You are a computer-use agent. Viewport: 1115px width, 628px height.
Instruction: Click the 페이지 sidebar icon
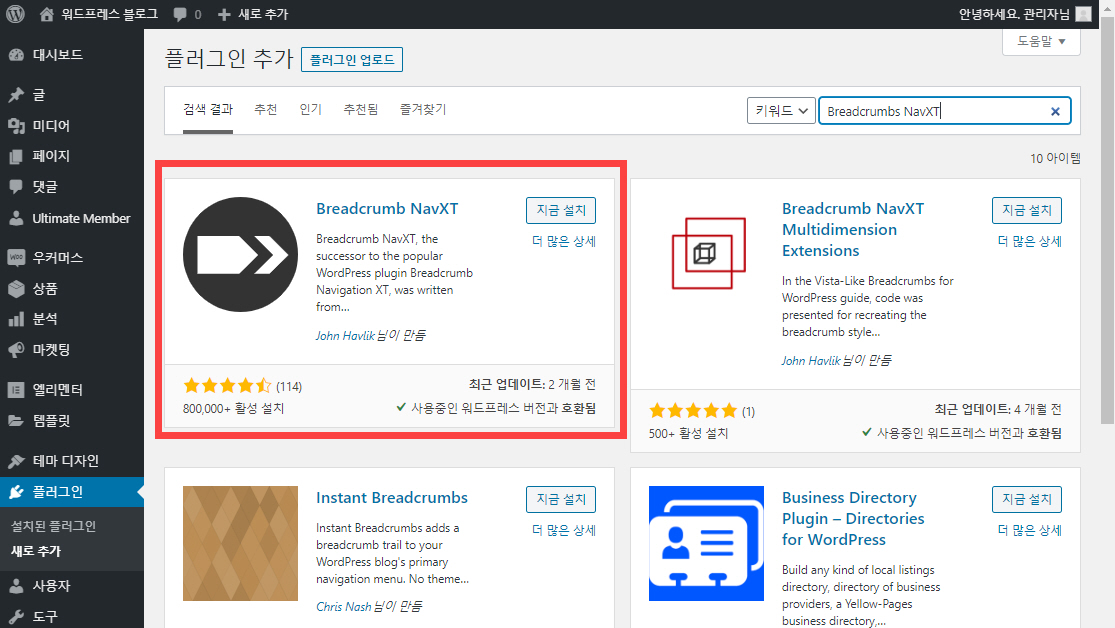tap(16, 156)
